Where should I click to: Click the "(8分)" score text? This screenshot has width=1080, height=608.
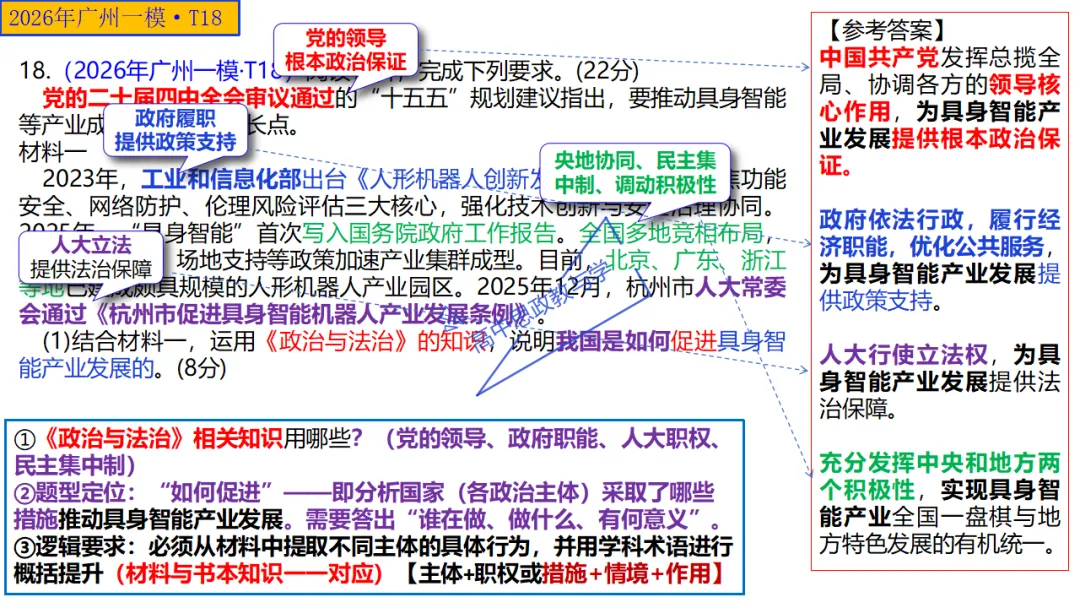[x=201, y=368]
